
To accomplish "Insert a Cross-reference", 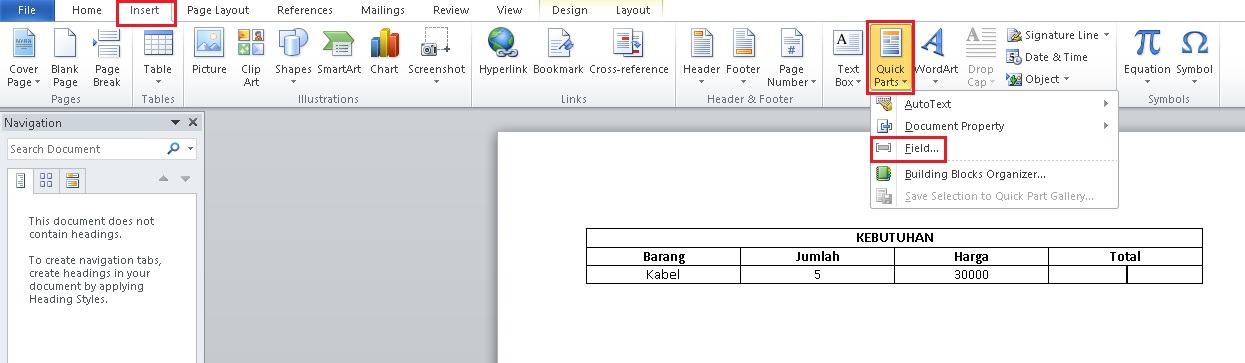I will tap(629, 53).
